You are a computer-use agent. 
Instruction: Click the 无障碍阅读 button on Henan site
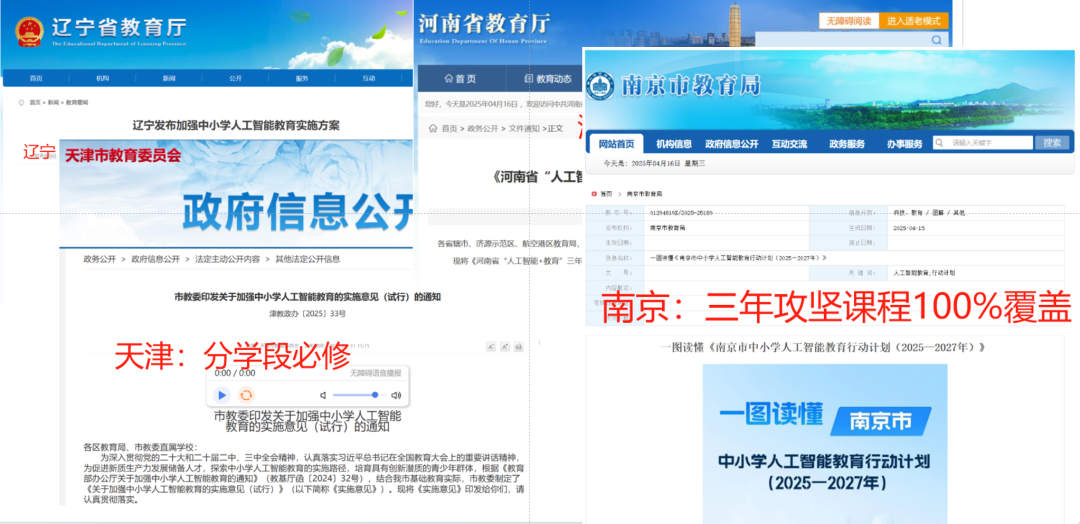[x=849, y=21]
